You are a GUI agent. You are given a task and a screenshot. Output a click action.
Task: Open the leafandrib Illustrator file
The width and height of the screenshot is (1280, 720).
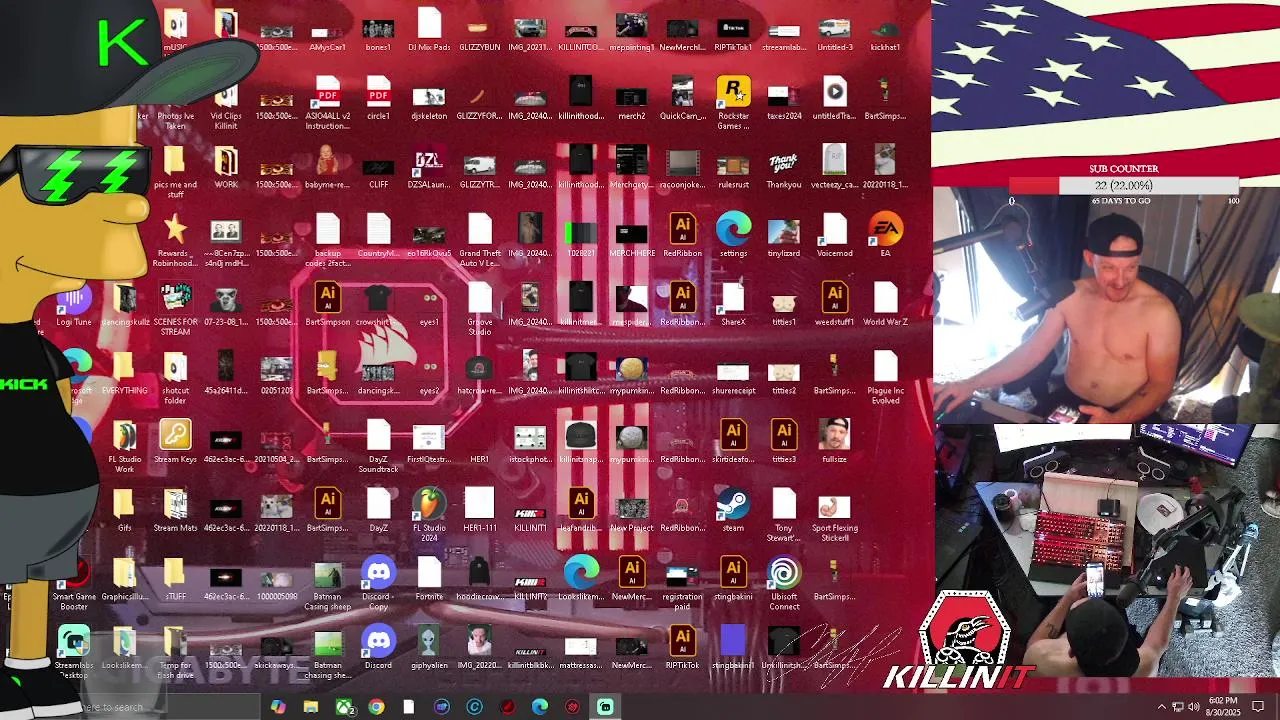point(581,505)
